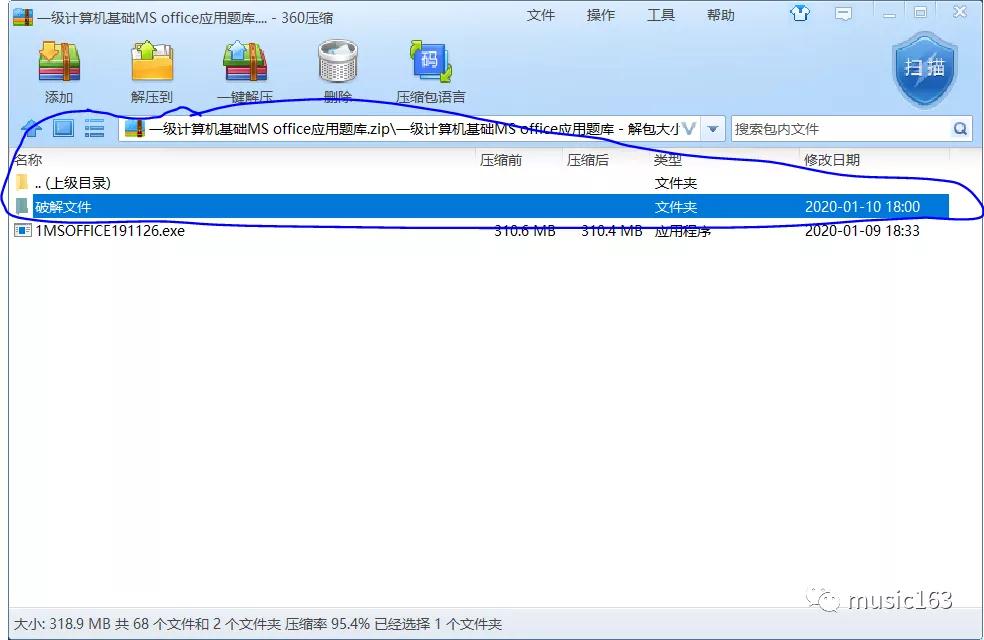Sort by the 压缩前 column header
This screenshot has height=640, width=984.
pos(501,160)
